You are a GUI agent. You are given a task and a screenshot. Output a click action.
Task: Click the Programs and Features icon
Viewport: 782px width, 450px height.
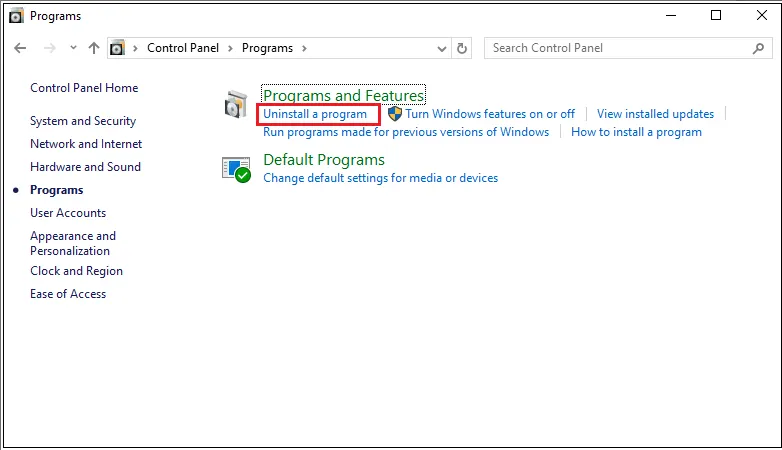(236, 104)
